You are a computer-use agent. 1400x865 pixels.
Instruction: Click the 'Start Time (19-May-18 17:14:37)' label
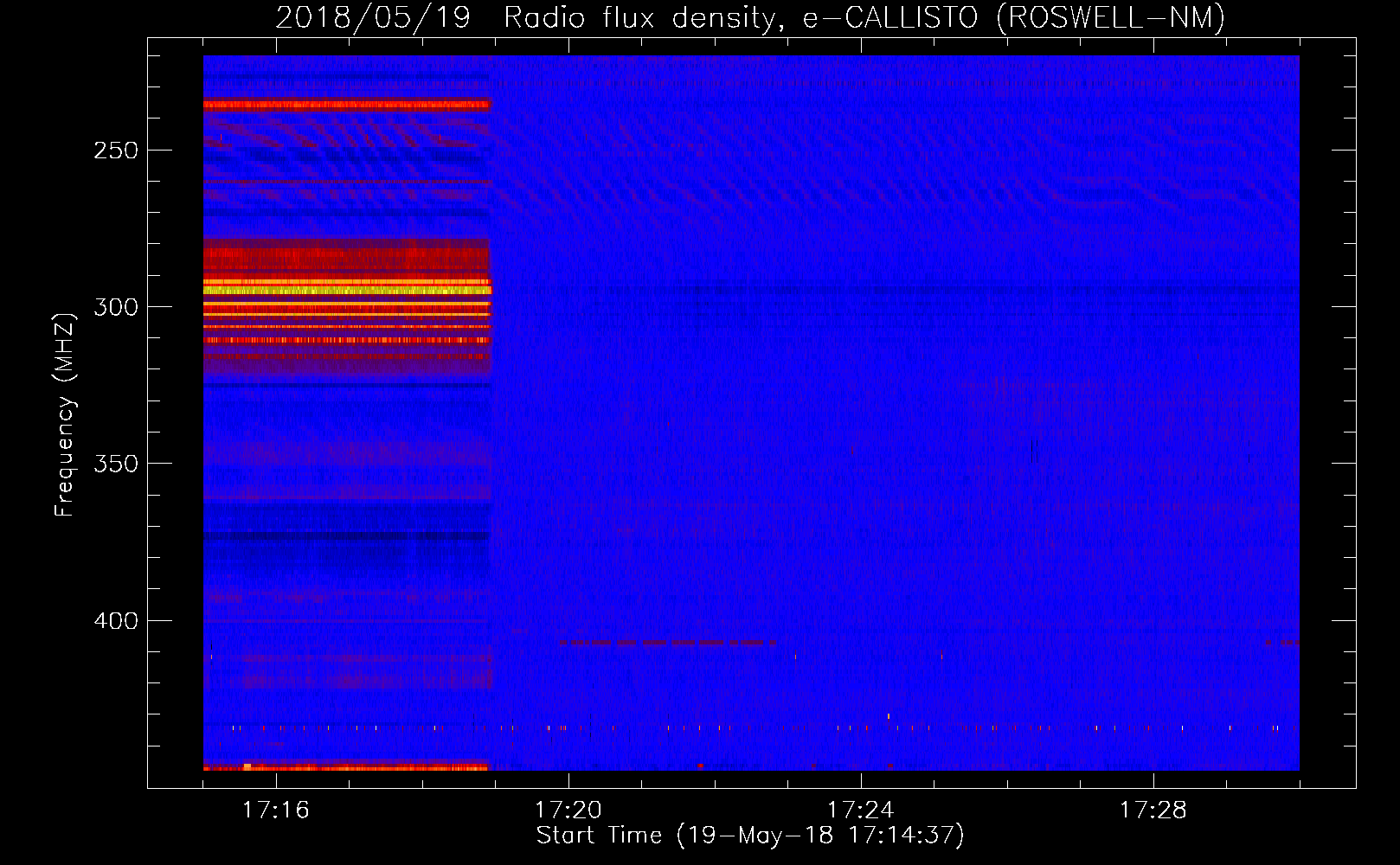point(750,835)
